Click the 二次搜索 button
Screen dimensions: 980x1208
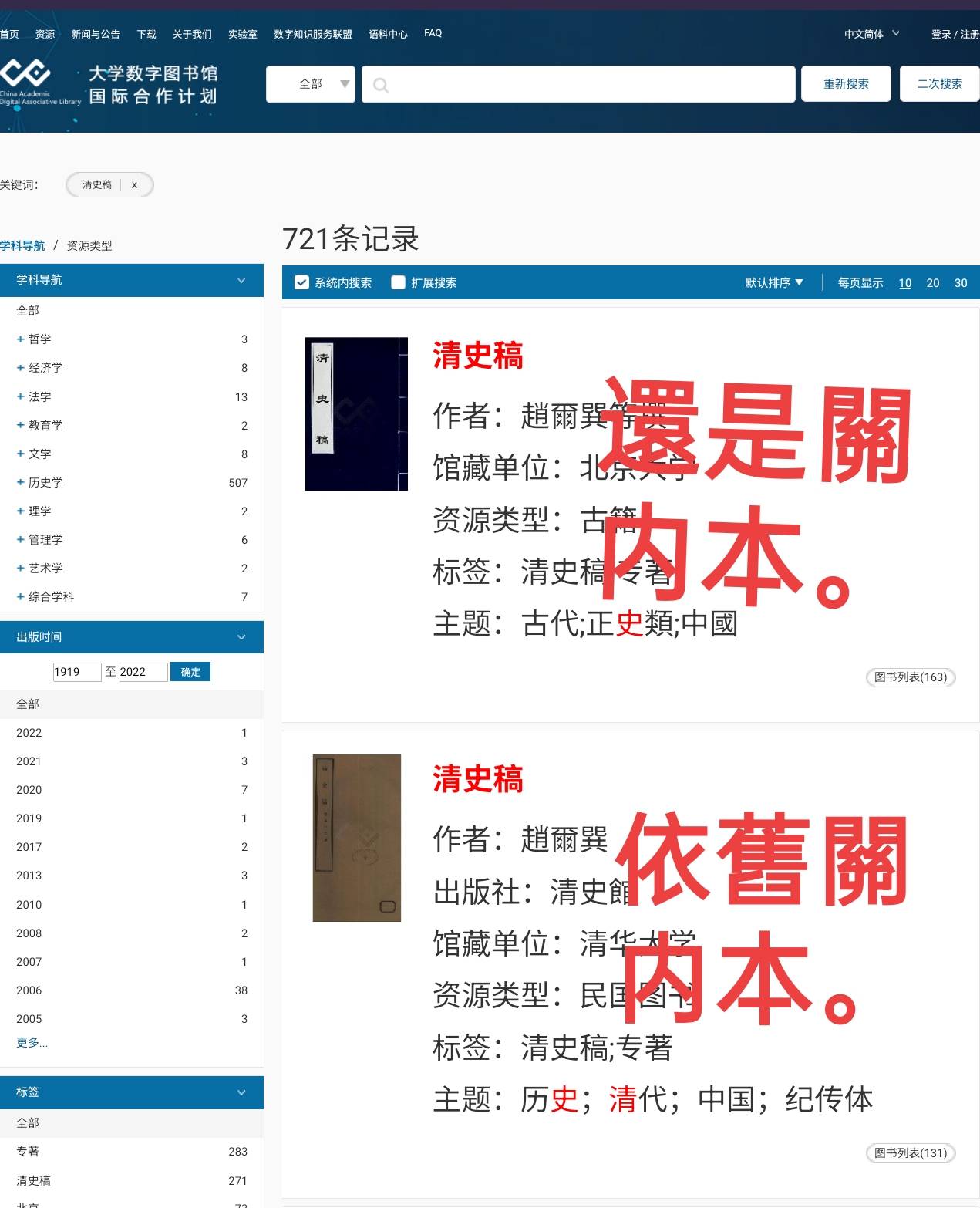pyautogui.click(x=940, y=84)
